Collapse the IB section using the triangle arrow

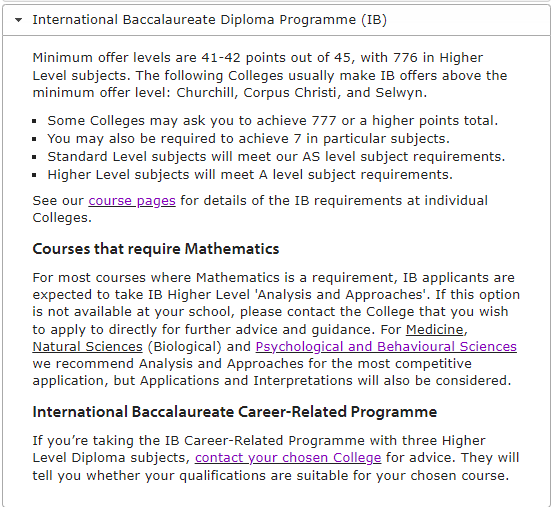(18, 20)
